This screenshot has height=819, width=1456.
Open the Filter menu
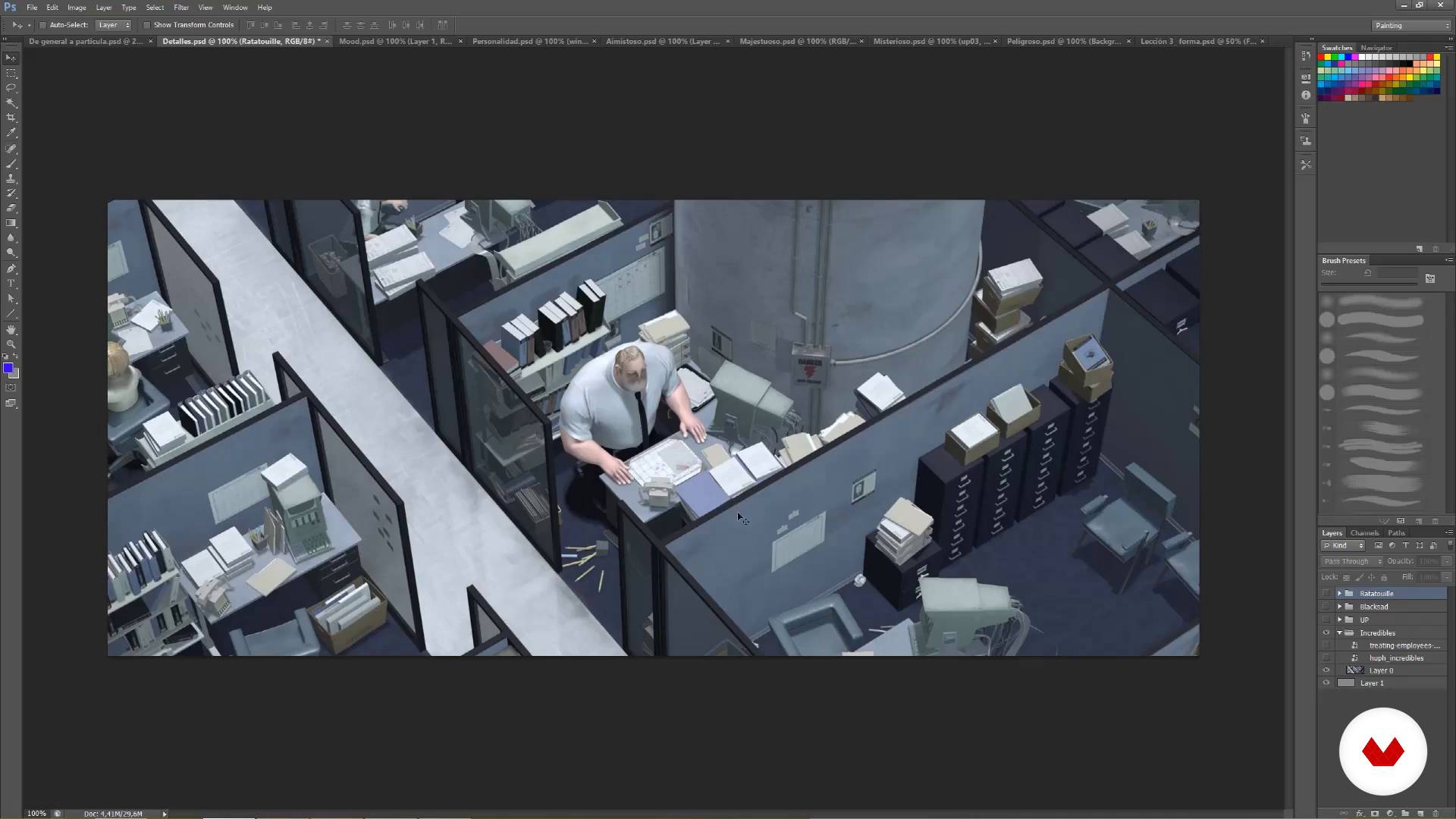(x=180, y=8)
